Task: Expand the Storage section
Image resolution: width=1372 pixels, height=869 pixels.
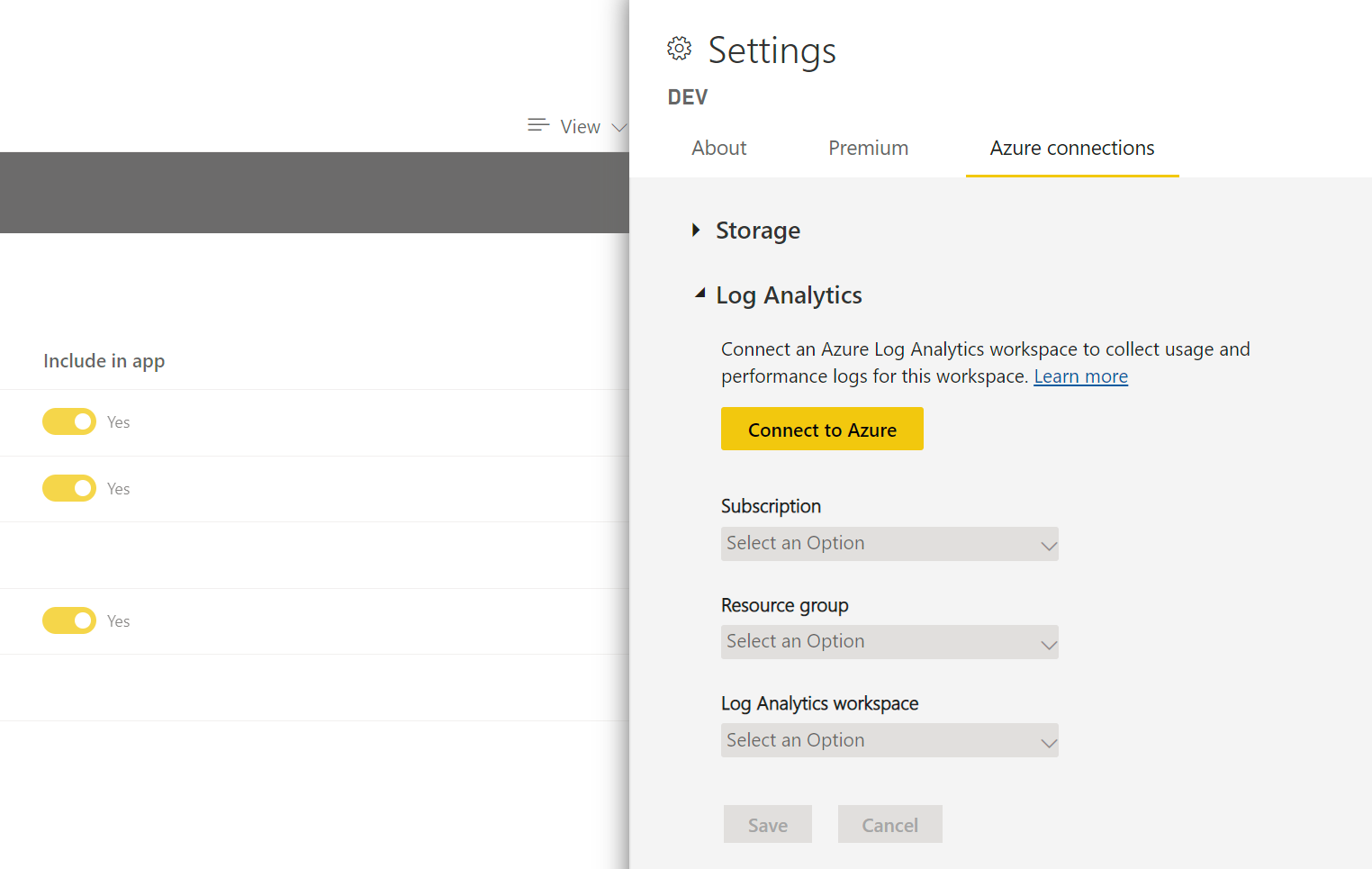Action: pyautogui.click(x=696, y=230)
